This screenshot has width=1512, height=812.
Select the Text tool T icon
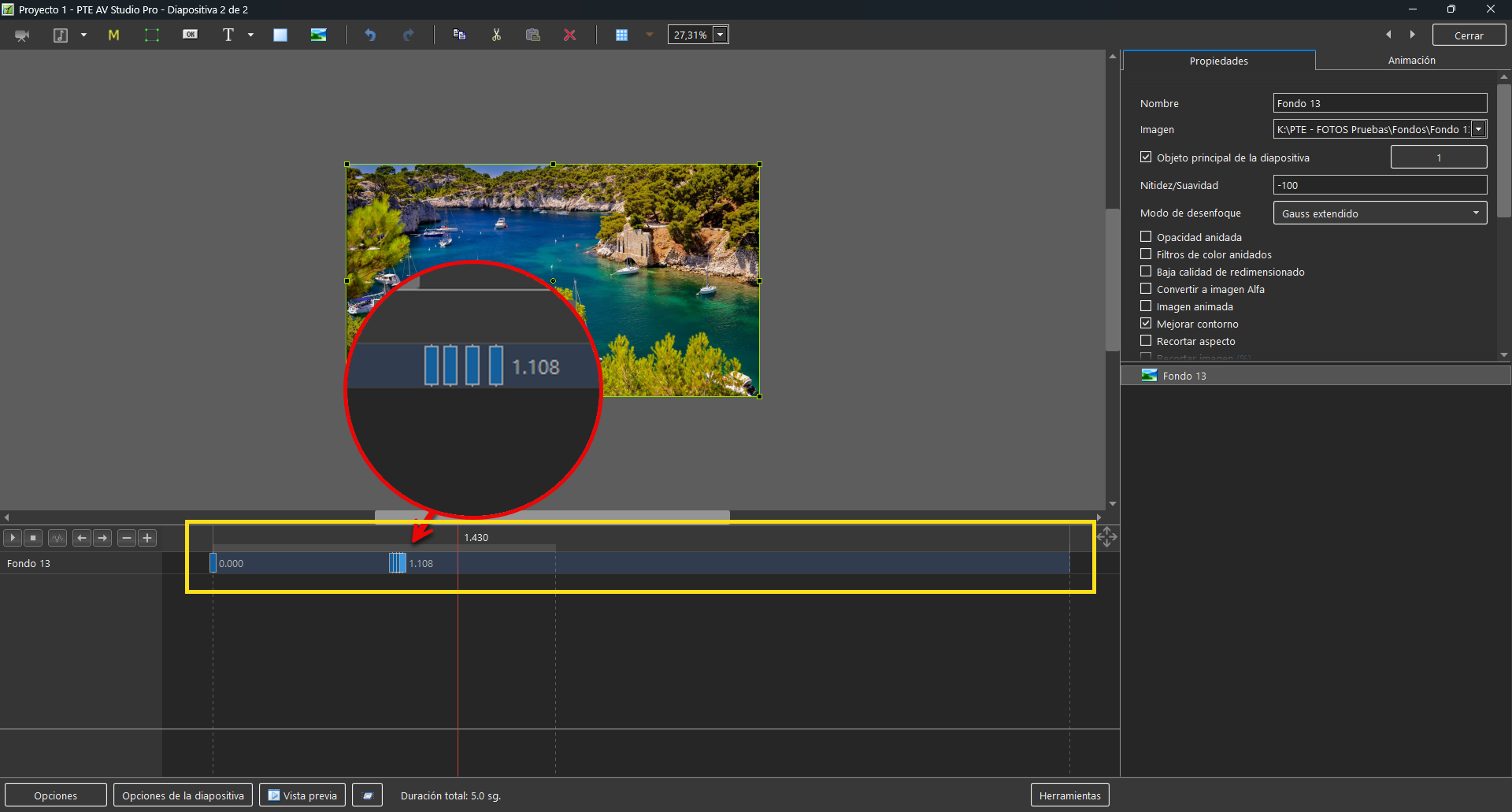click(228, 35)
